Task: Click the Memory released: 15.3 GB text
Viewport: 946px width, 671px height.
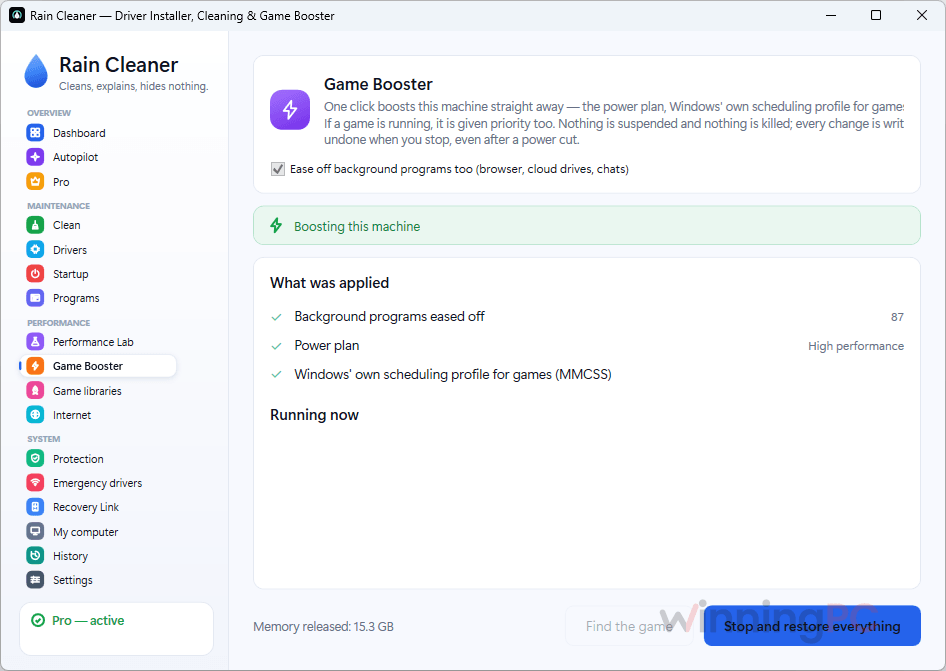Action: pyautogui.click(x=323, y=627)
